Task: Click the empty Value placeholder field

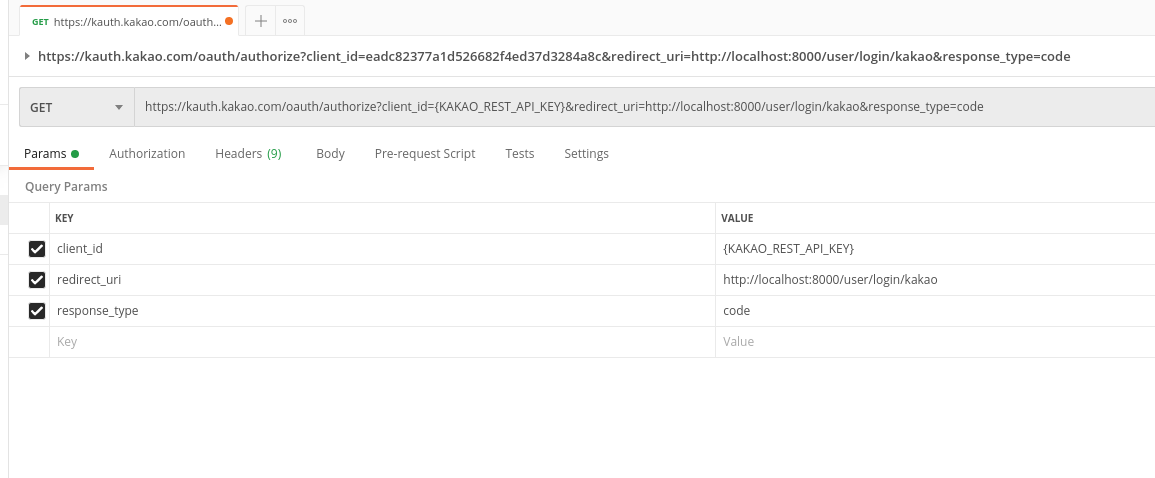Action: coord(935,342)
